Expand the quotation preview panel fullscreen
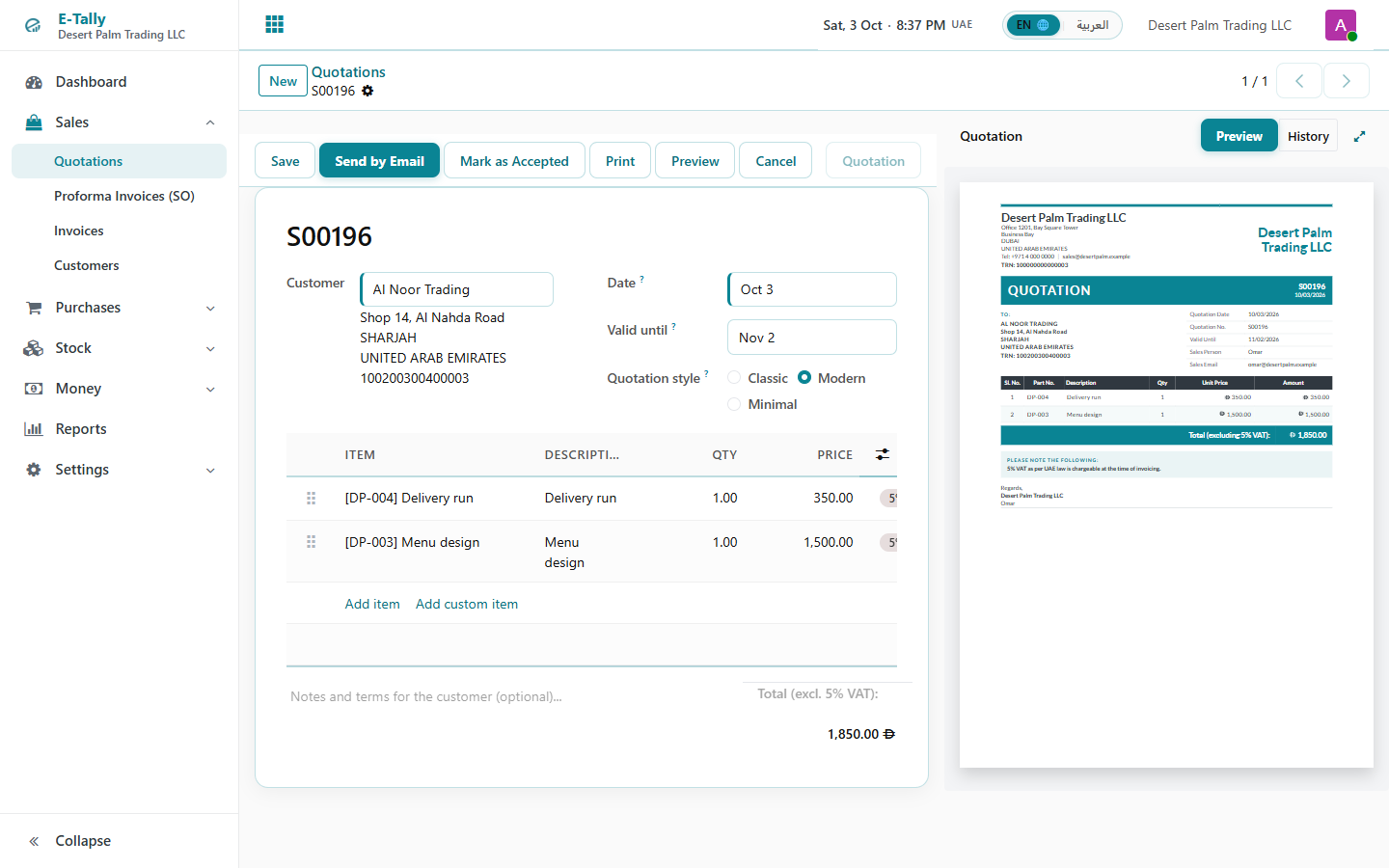This screenshot has height=868, width=1389. 1359,136
